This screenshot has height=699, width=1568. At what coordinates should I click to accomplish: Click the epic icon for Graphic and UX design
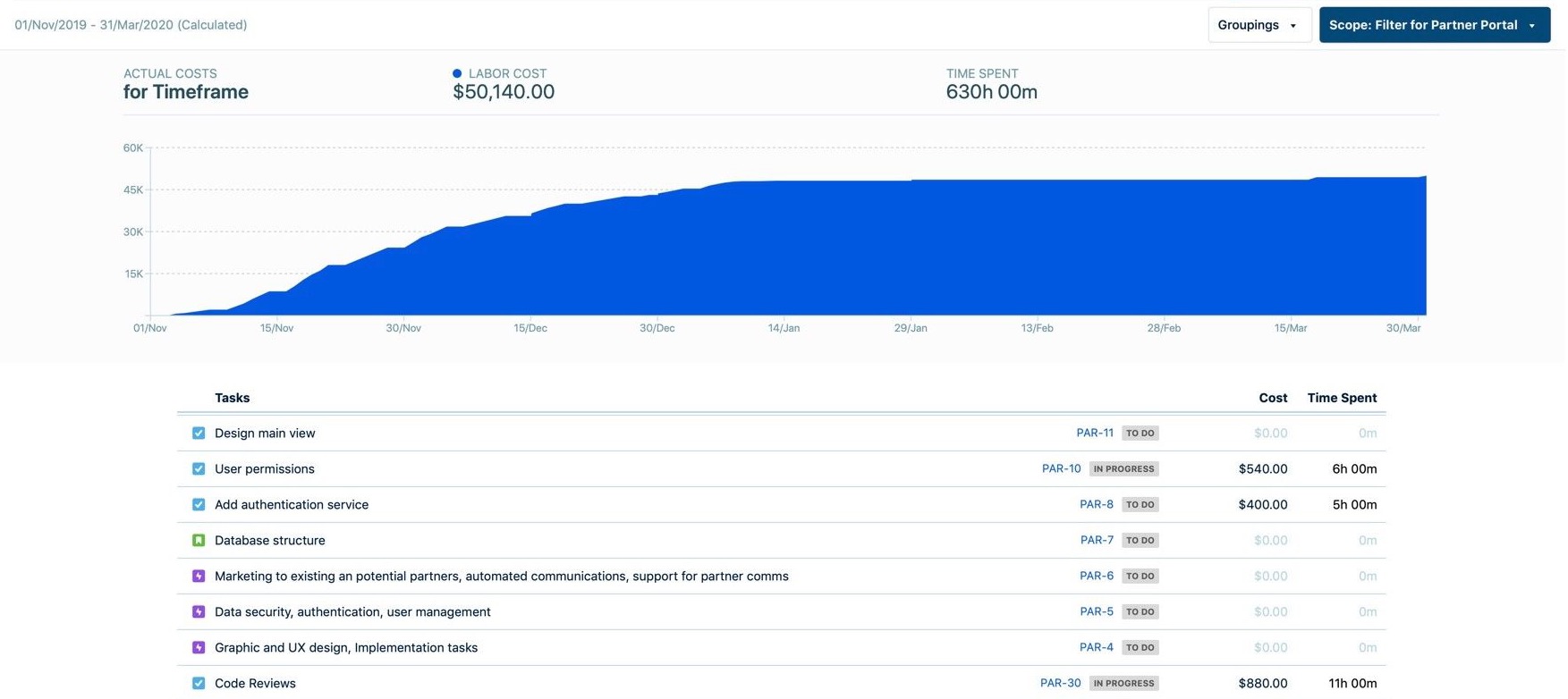coord(199,648)
